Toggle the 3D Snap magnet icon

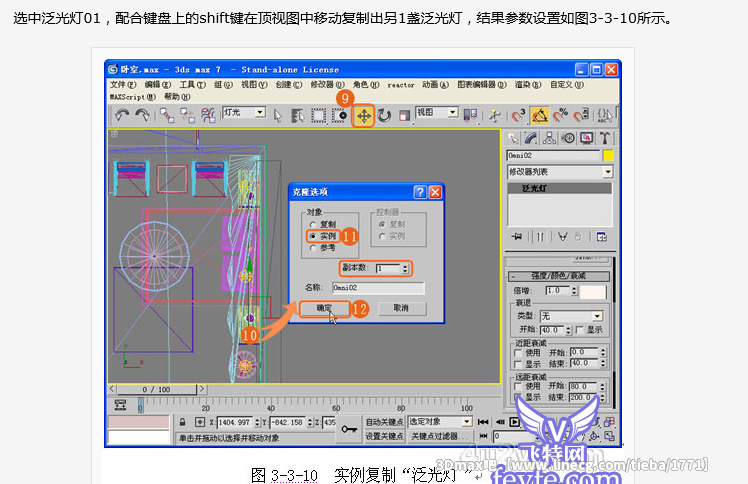click(x=518, y=115)
